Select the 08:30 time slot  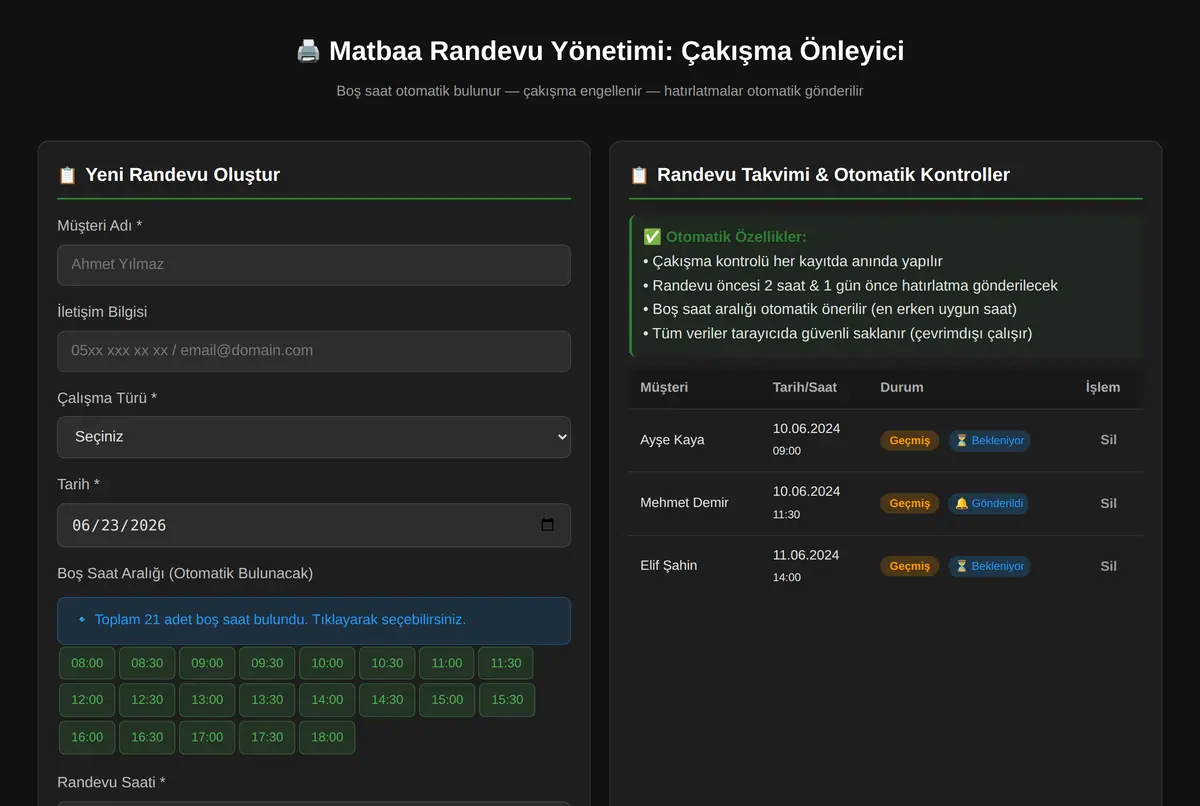(x=147, y=663)
